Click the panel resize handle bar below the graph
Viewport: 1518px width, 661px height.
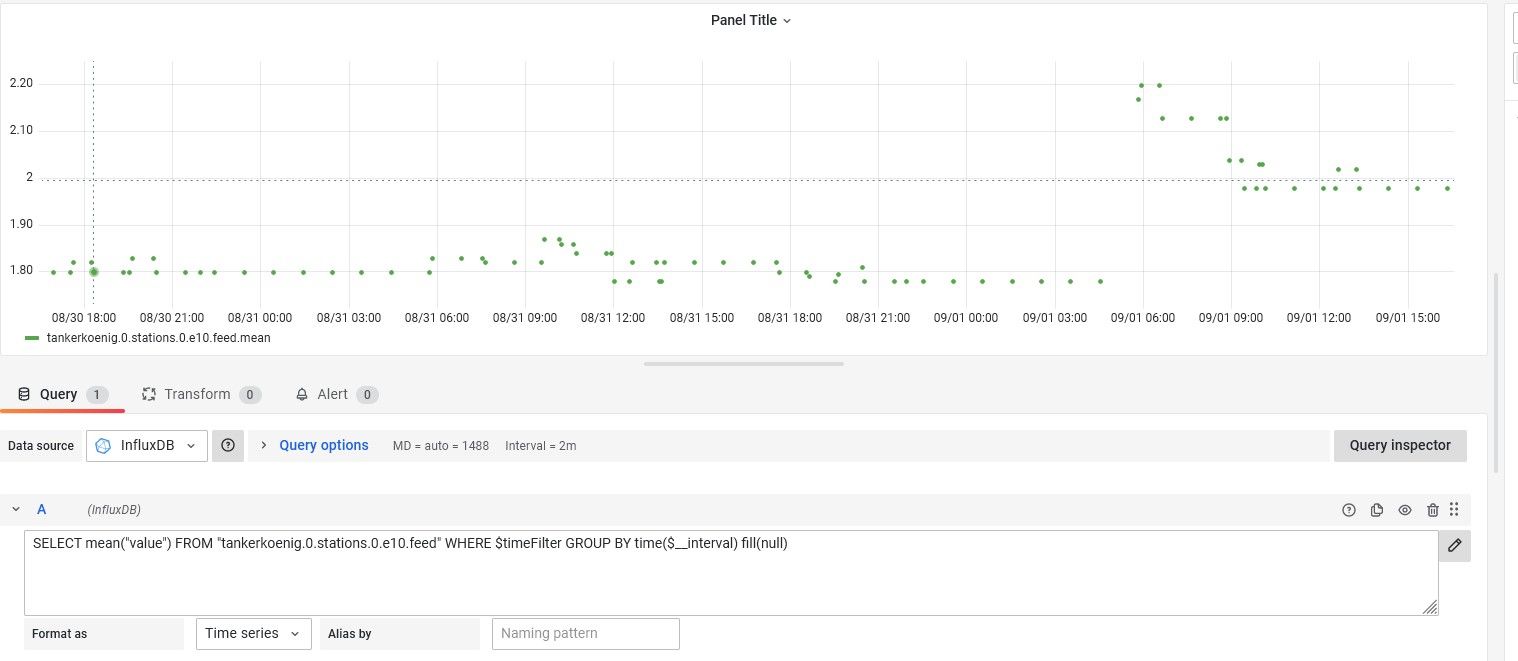pos(744,364)
